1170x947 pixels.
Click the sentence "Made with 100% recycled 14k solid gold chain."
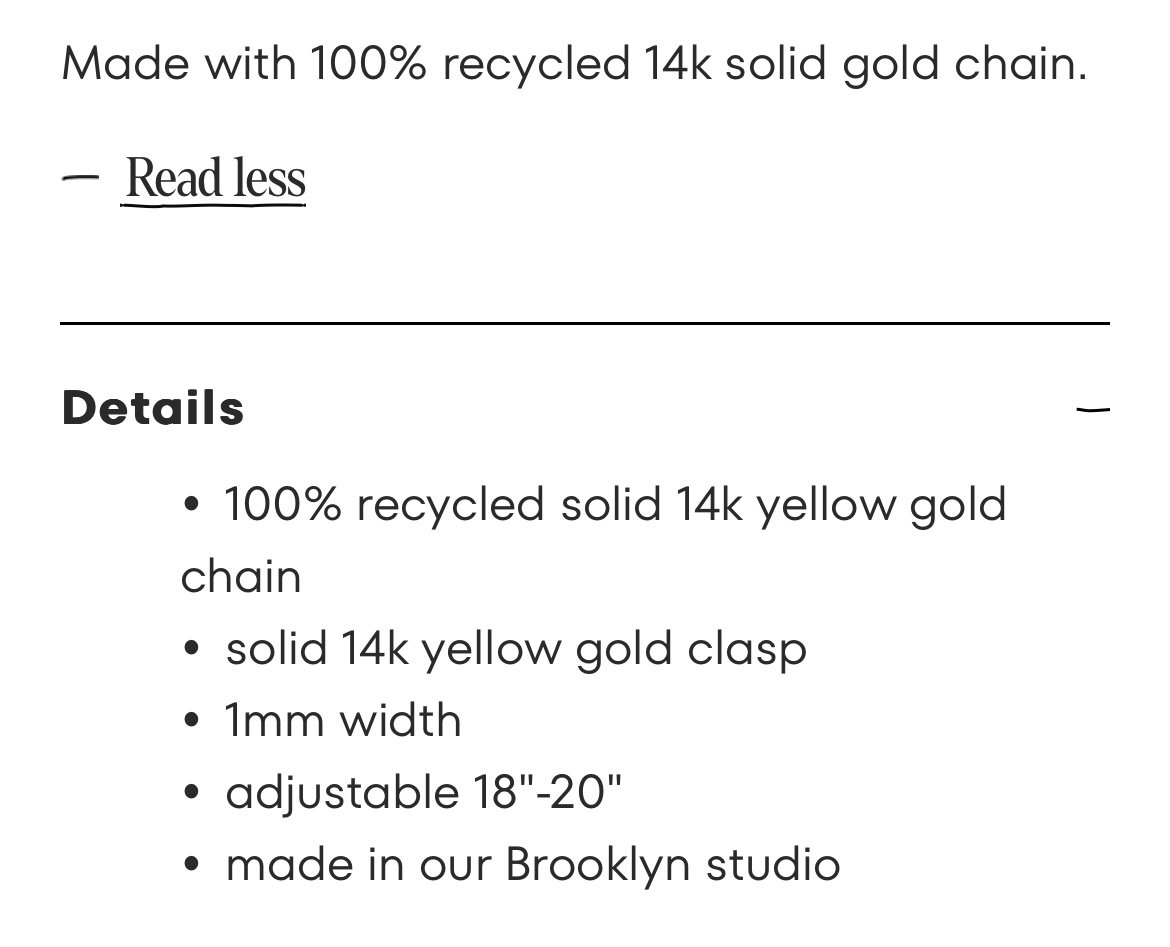pos(575,63)
